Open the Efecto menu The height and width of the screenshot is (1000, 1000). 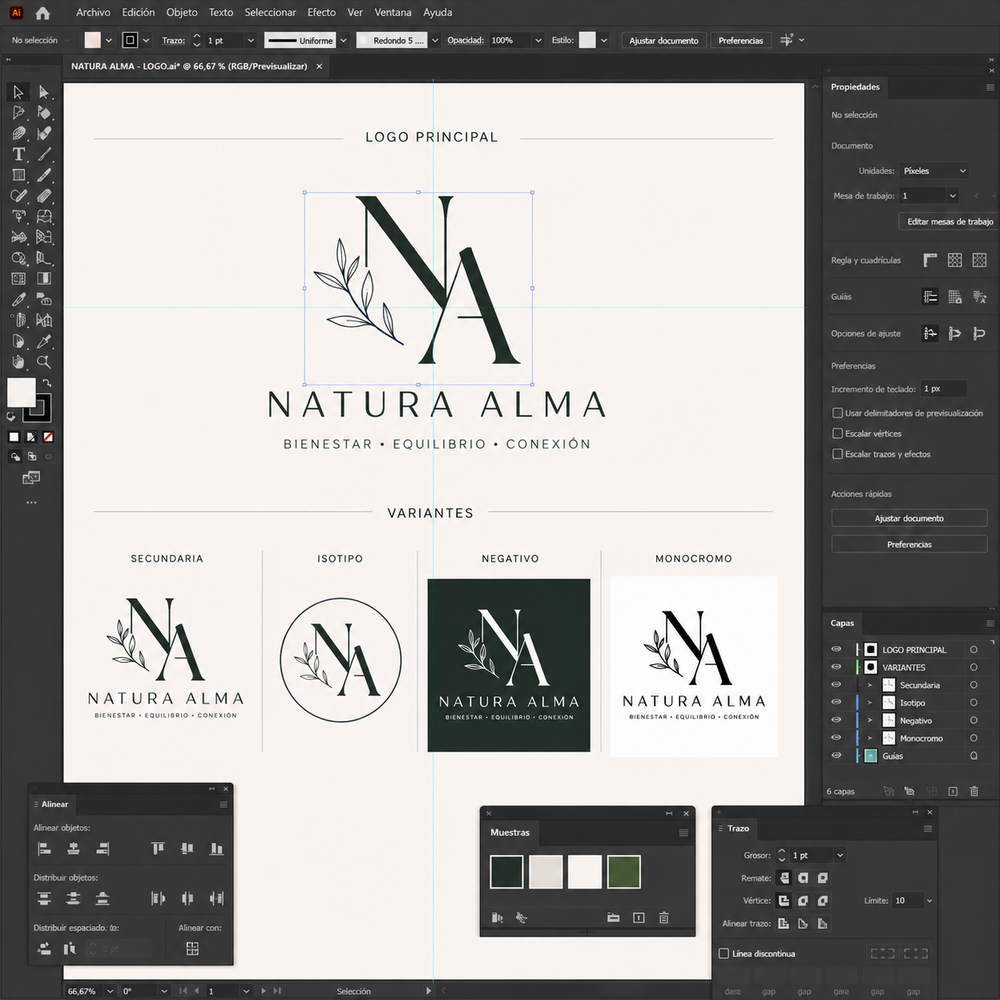tap(321, 12)
